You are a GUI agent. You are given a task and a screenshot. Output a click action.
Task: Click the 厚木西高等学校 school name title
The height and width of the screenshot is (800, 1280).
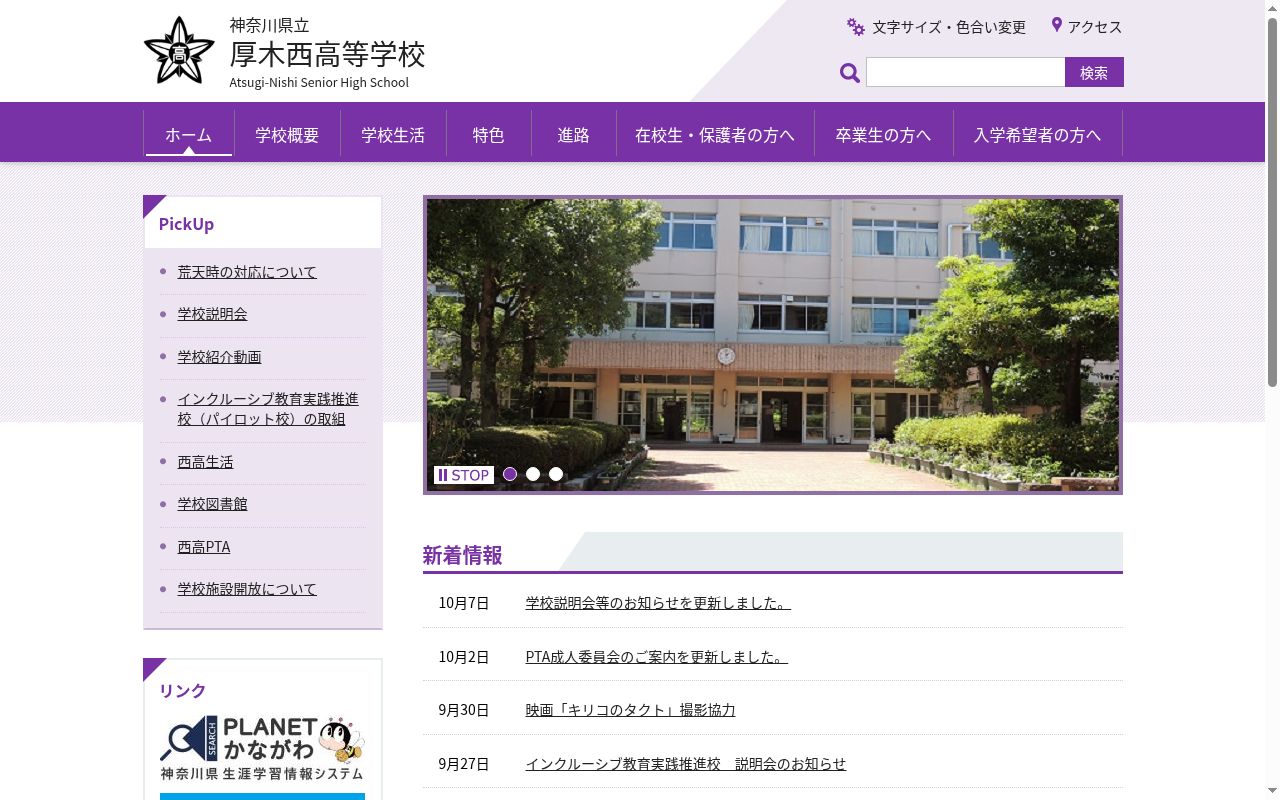click(x=328, y=53)
